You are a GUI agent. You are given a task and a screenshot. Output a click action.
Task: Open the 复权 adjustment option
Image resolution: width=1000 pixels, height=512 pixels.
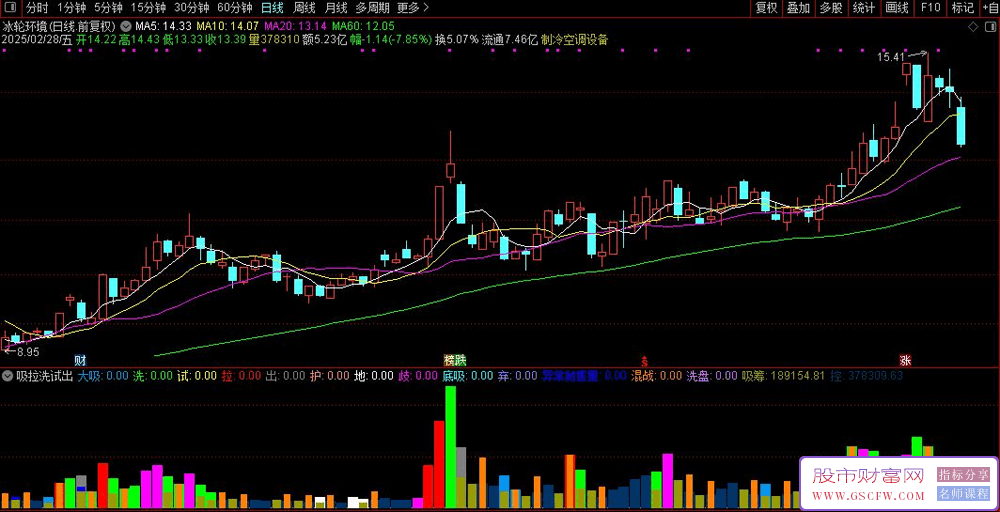point(766,8)
